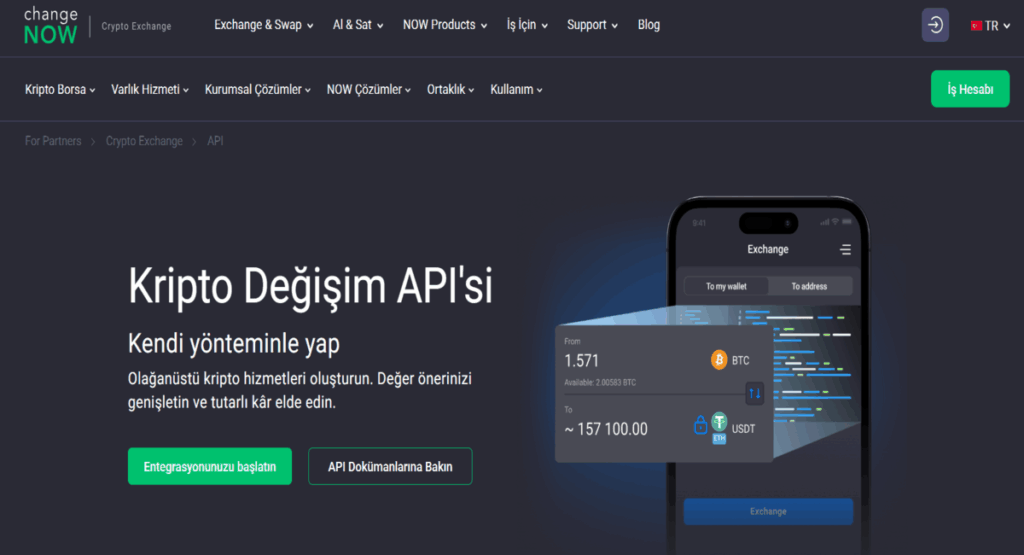1024x555 pixels.
Task: Click the Tether USDT coin icon
Action: (x=719, y=422)
